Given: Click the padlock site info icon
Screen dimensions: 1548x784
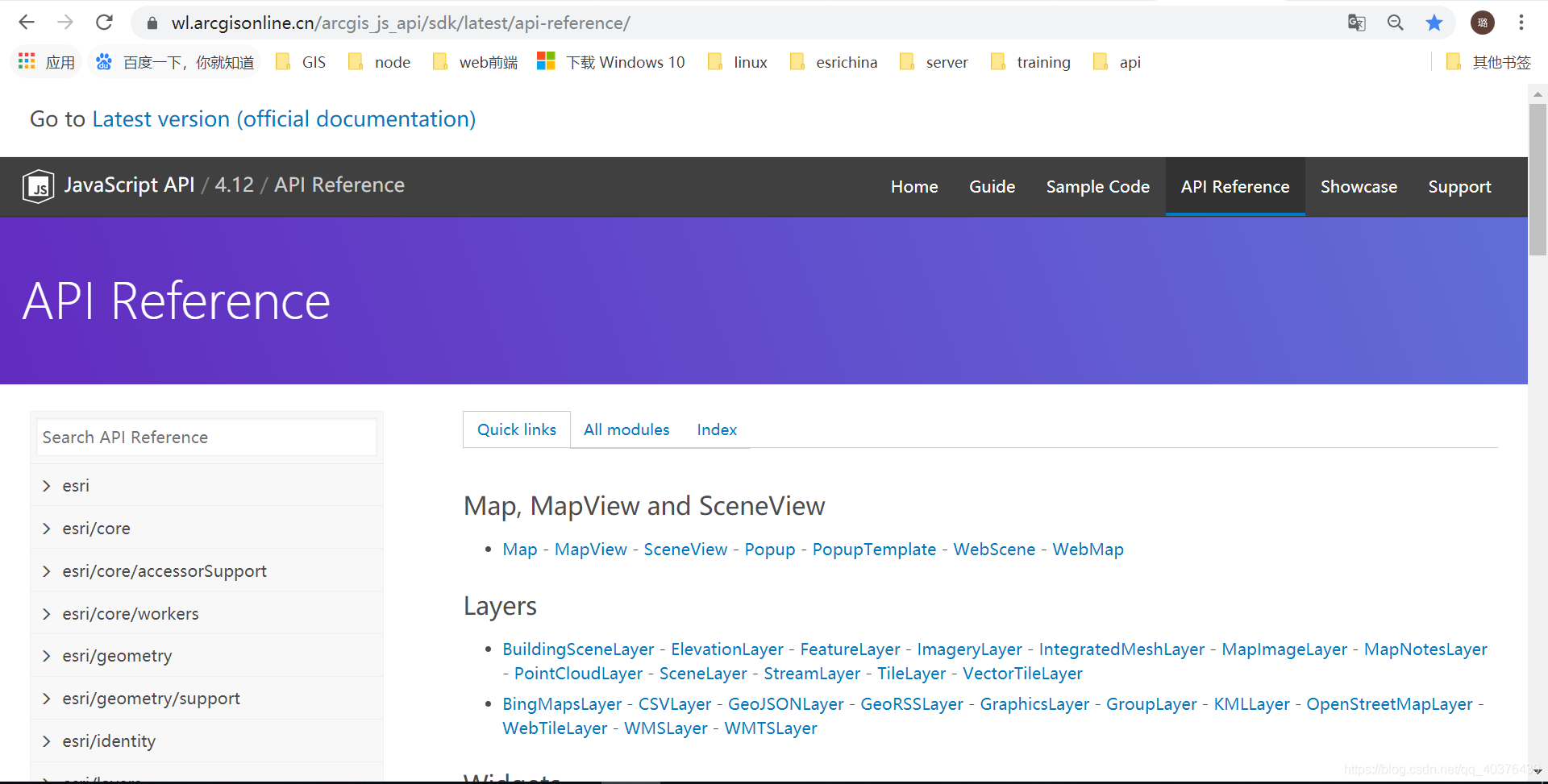Looking at the screenshot, I should click(152, 23).
